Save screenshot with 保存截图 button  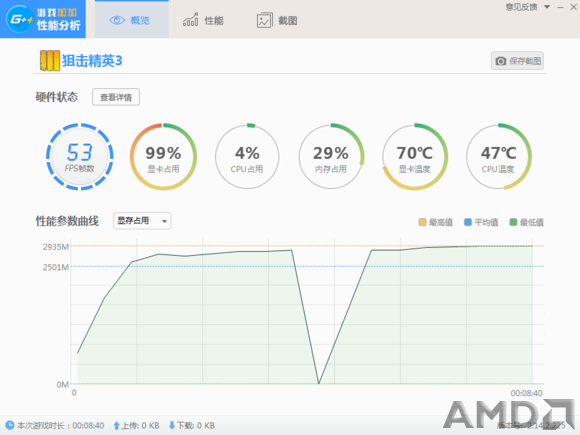pyautogui.click(x=517, y=61)
